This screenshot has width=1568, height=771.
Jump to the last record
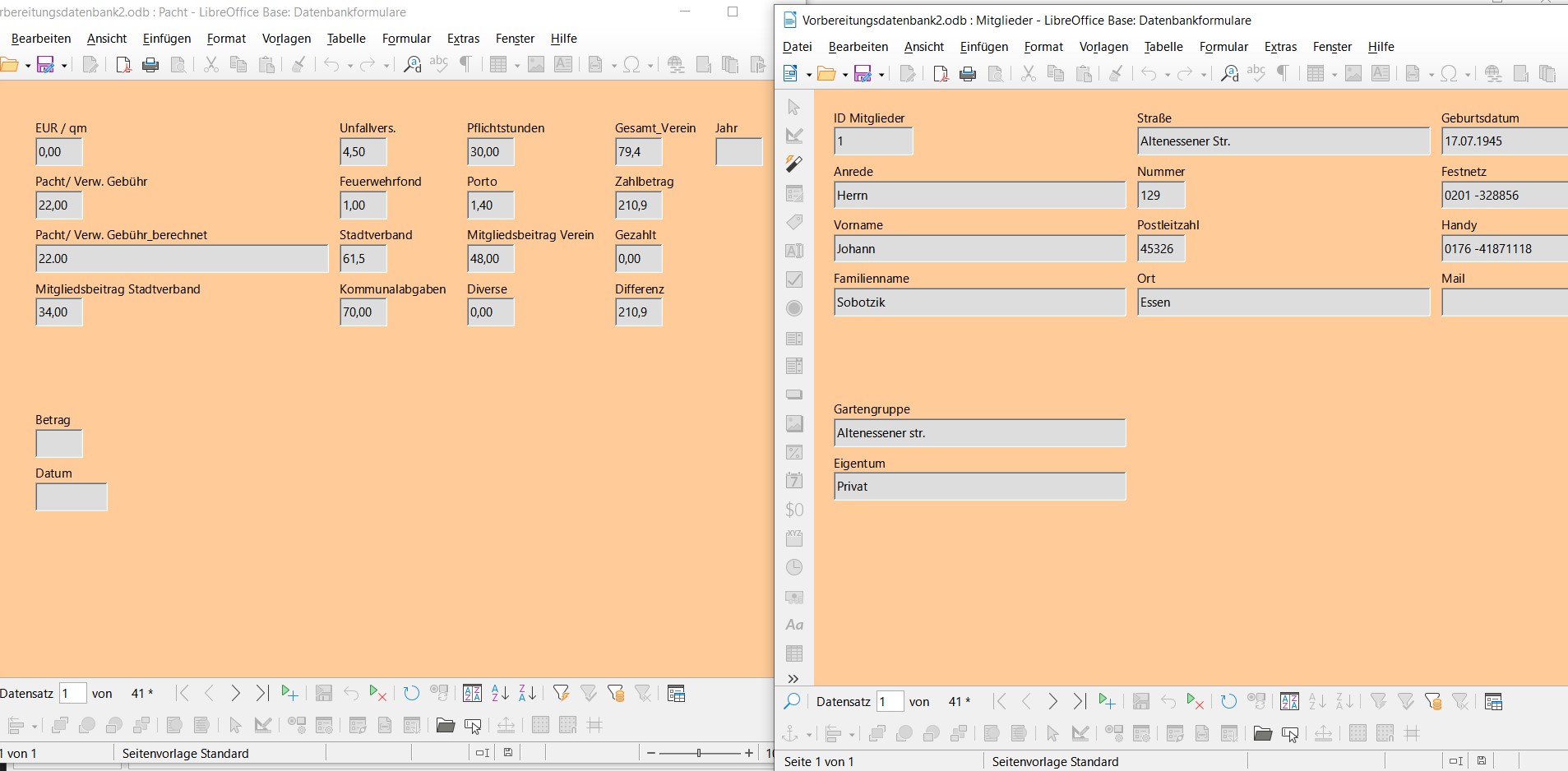pos(1079,701)
